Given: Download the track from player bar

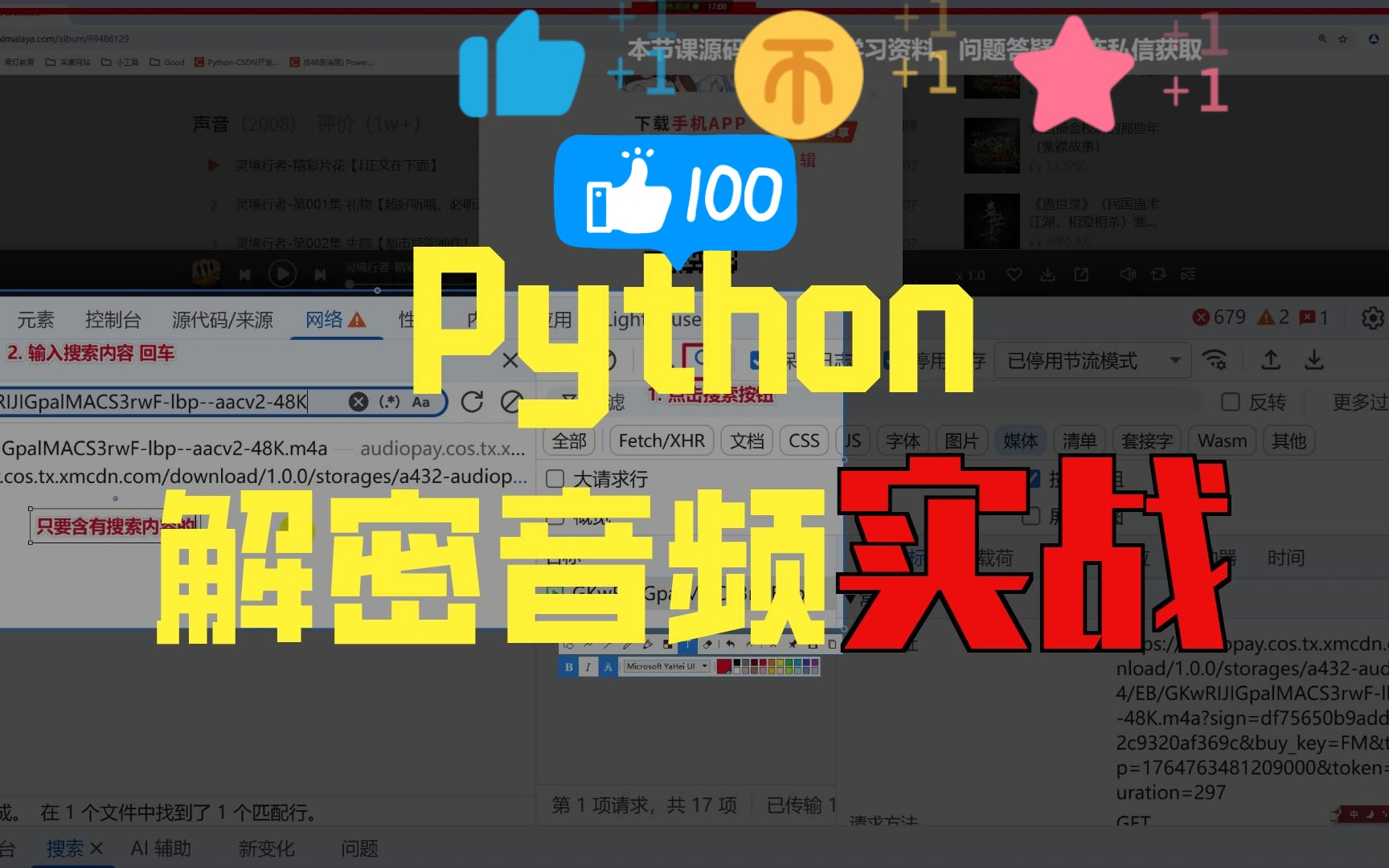Looking at the screenshot, I should (1047, 275).
